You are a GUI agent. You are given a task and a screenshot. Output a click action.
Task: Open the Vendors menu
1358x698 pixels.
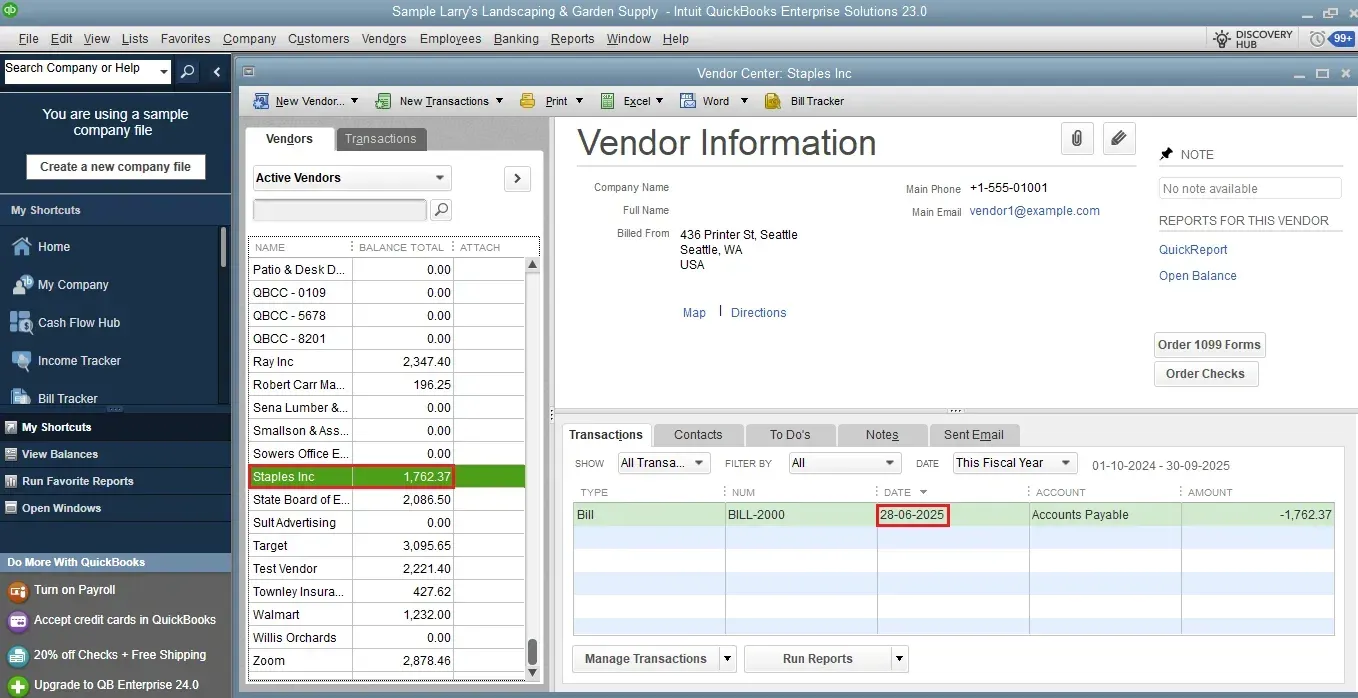point(384,39)
